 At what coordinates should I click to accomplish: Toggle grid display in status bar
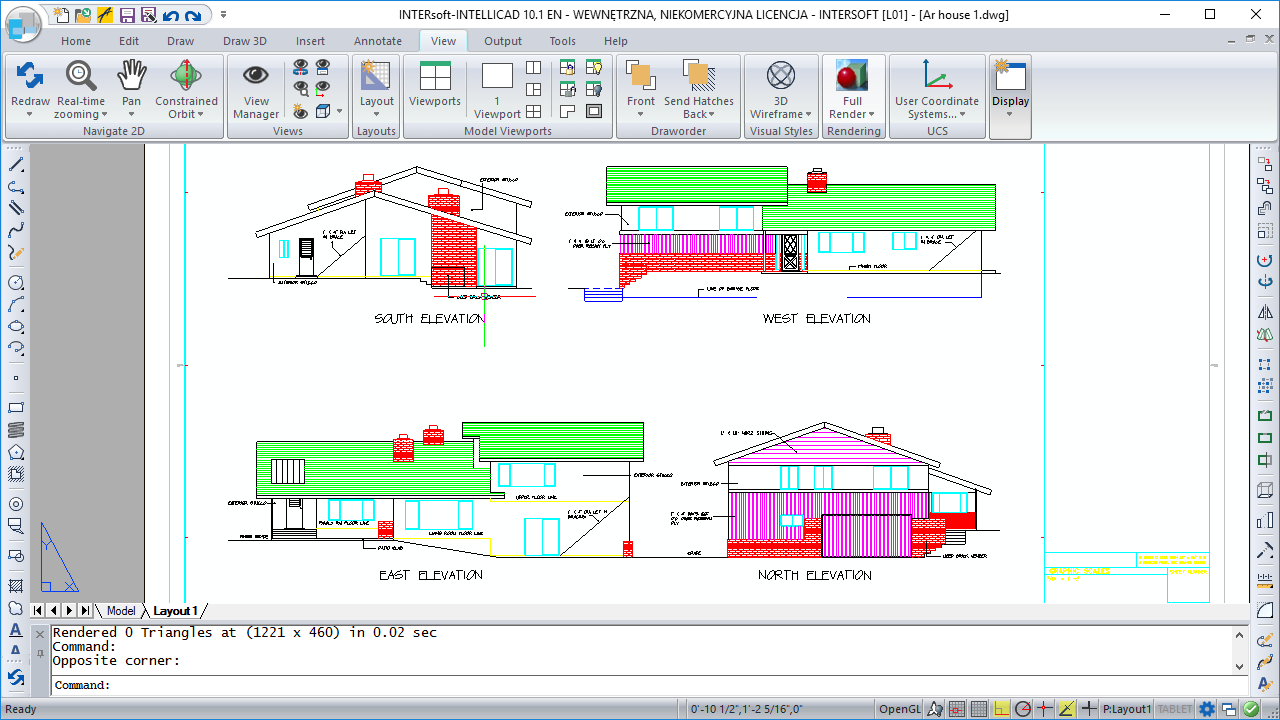[980, 709]
